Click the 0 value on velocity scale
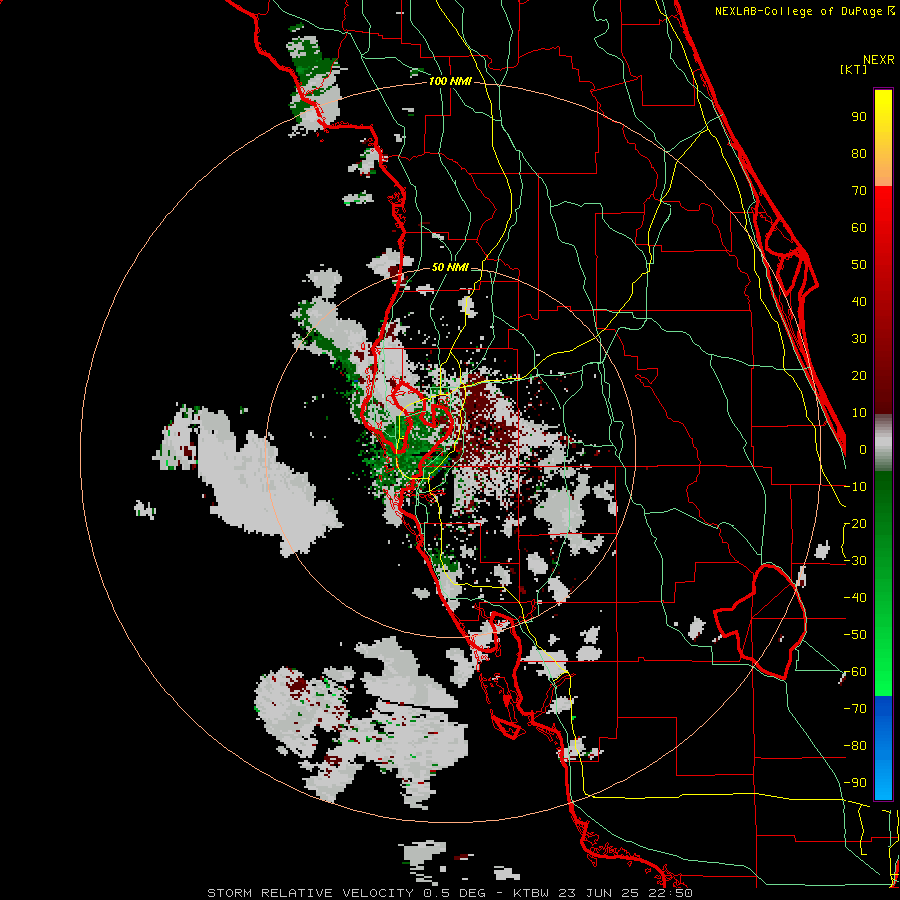 [863, 449]
